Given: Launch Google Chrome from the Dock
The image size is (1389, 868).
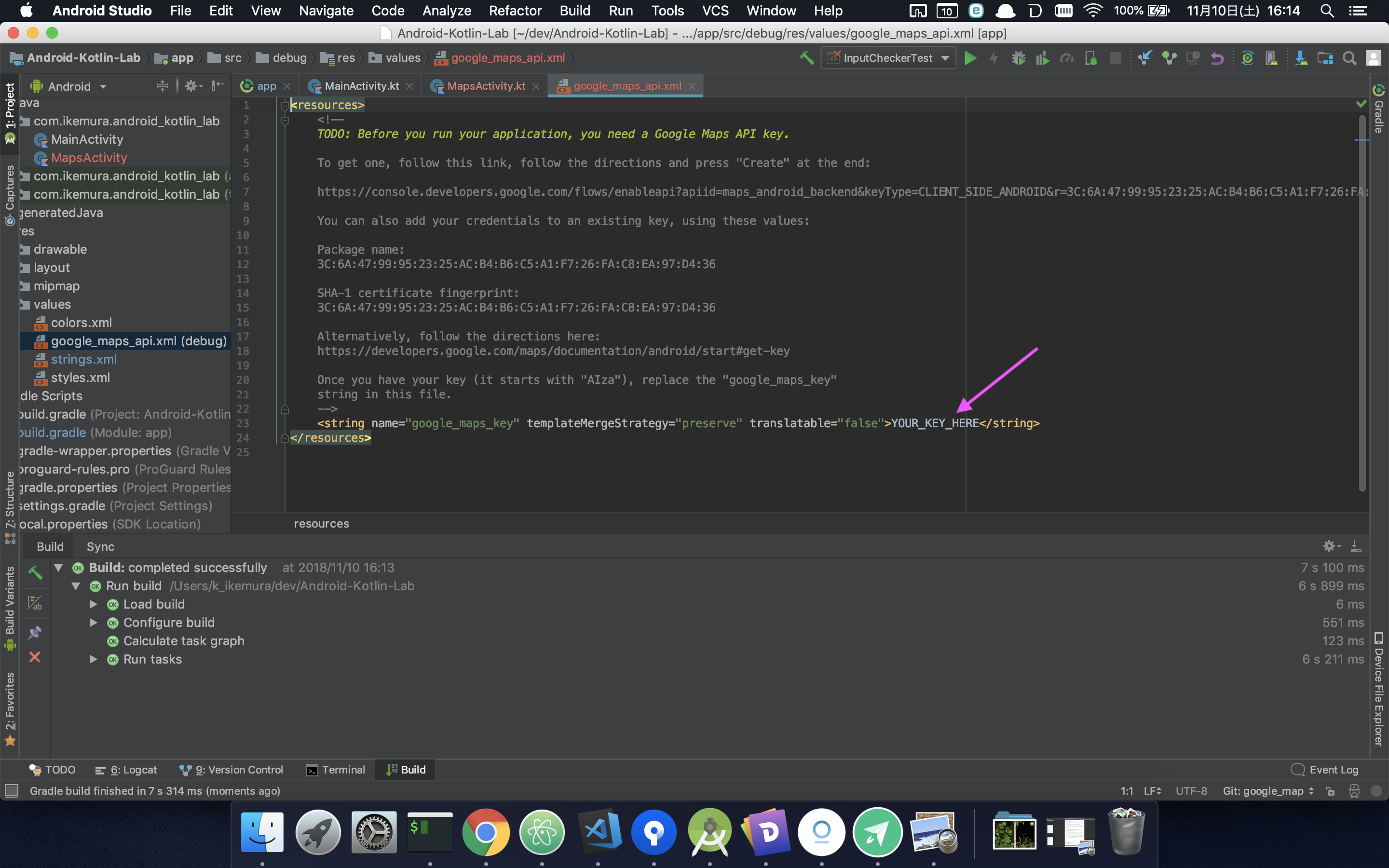Looking at the screenshot, I should click(486, 832).
